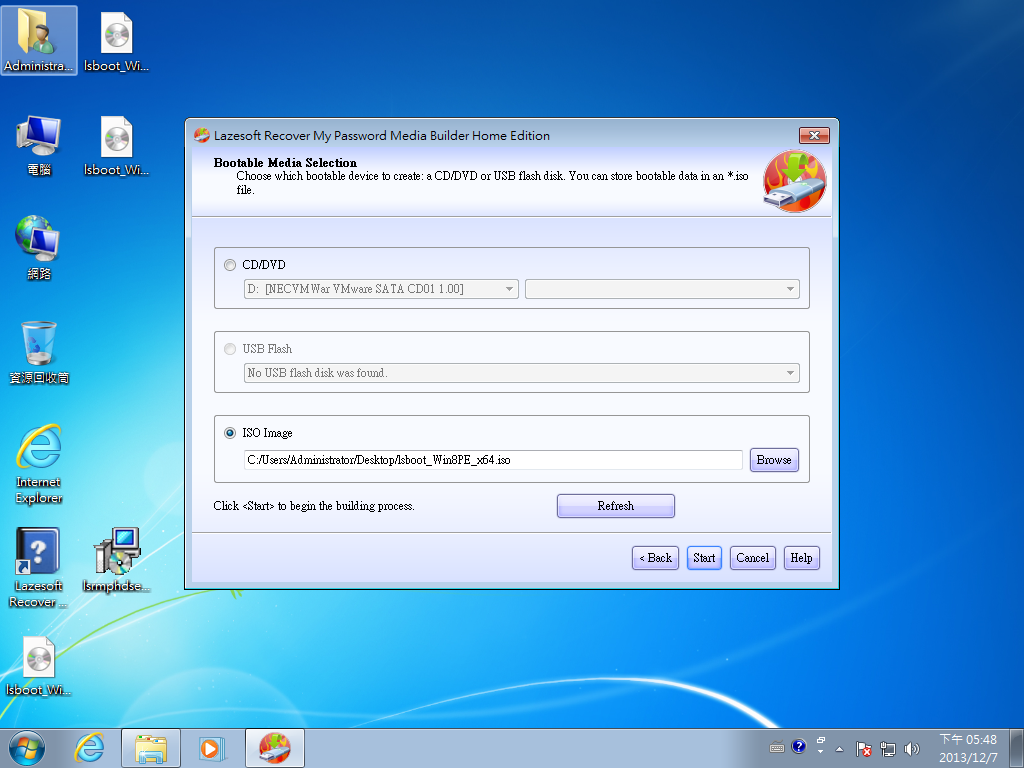The width and height of the screenshot is (1024, 768).
Task: Open the Lazesoft Recover desktop shortcut
Action: 39,568
